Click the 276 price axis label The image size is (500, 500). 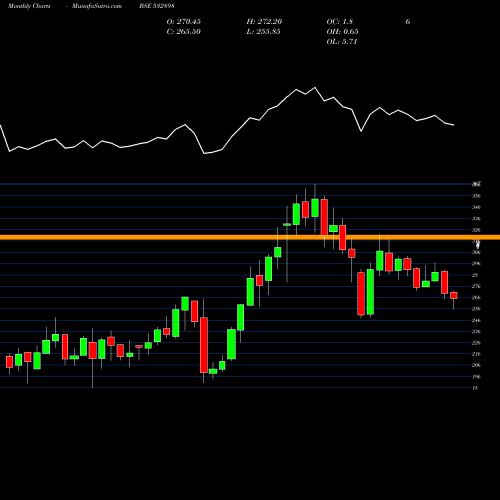[x=476, y=286]
